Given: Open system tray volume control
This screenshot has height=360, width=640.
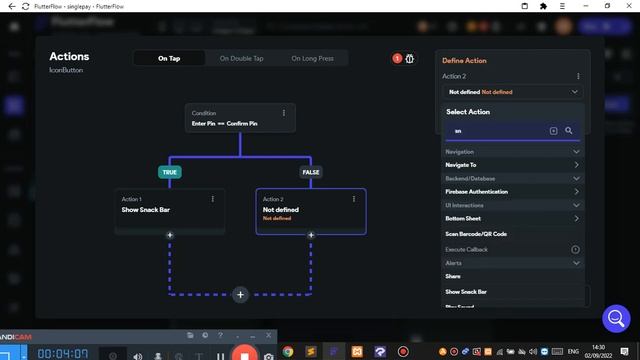Looking at the screenshot, I should 533,351.
